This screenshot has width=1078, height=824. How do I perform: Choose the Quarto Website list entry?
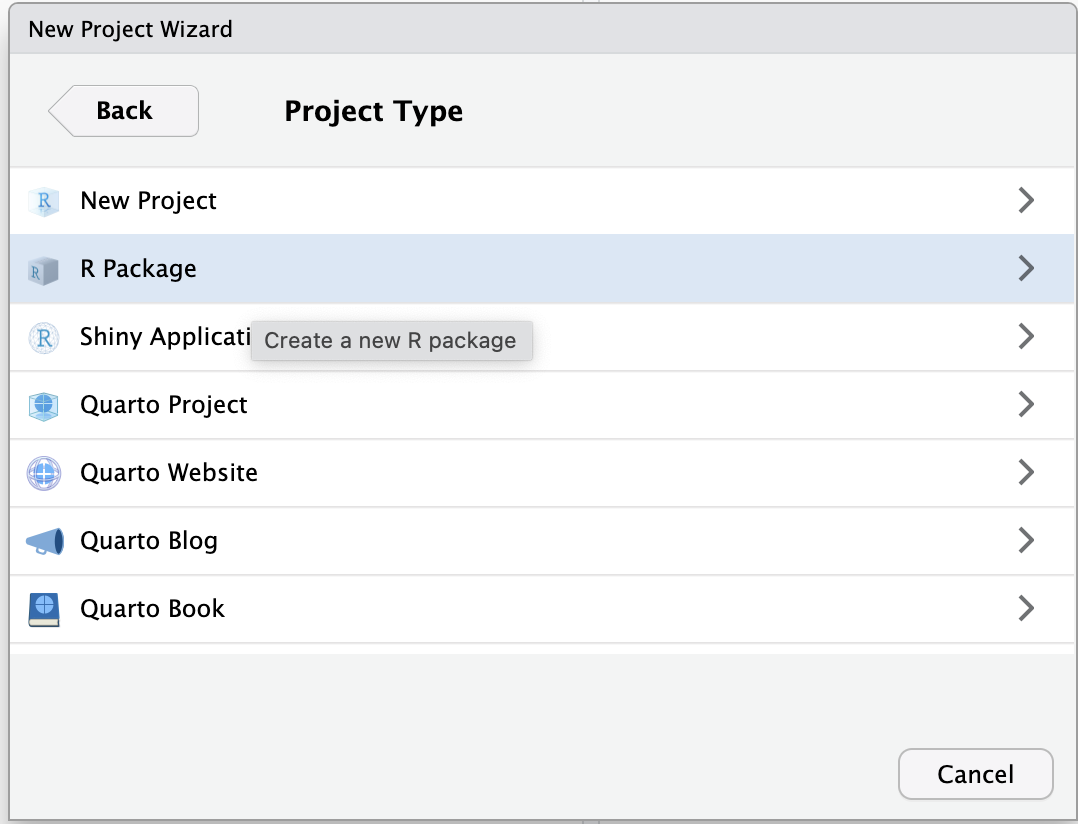pos(169,473)
